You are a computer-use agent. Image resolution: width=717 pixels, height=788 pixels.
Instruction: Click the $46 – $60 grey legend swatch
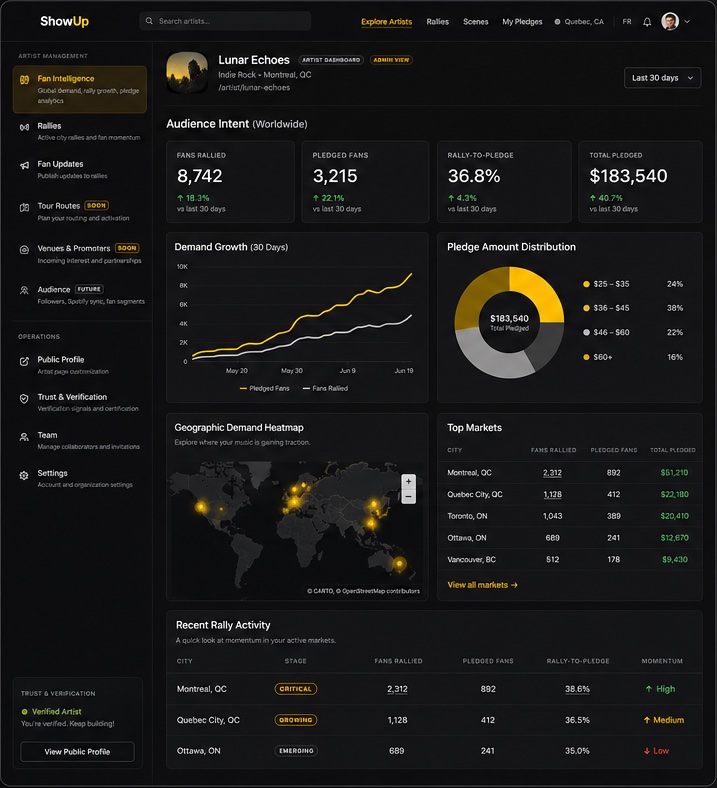(x=586, y=332)
